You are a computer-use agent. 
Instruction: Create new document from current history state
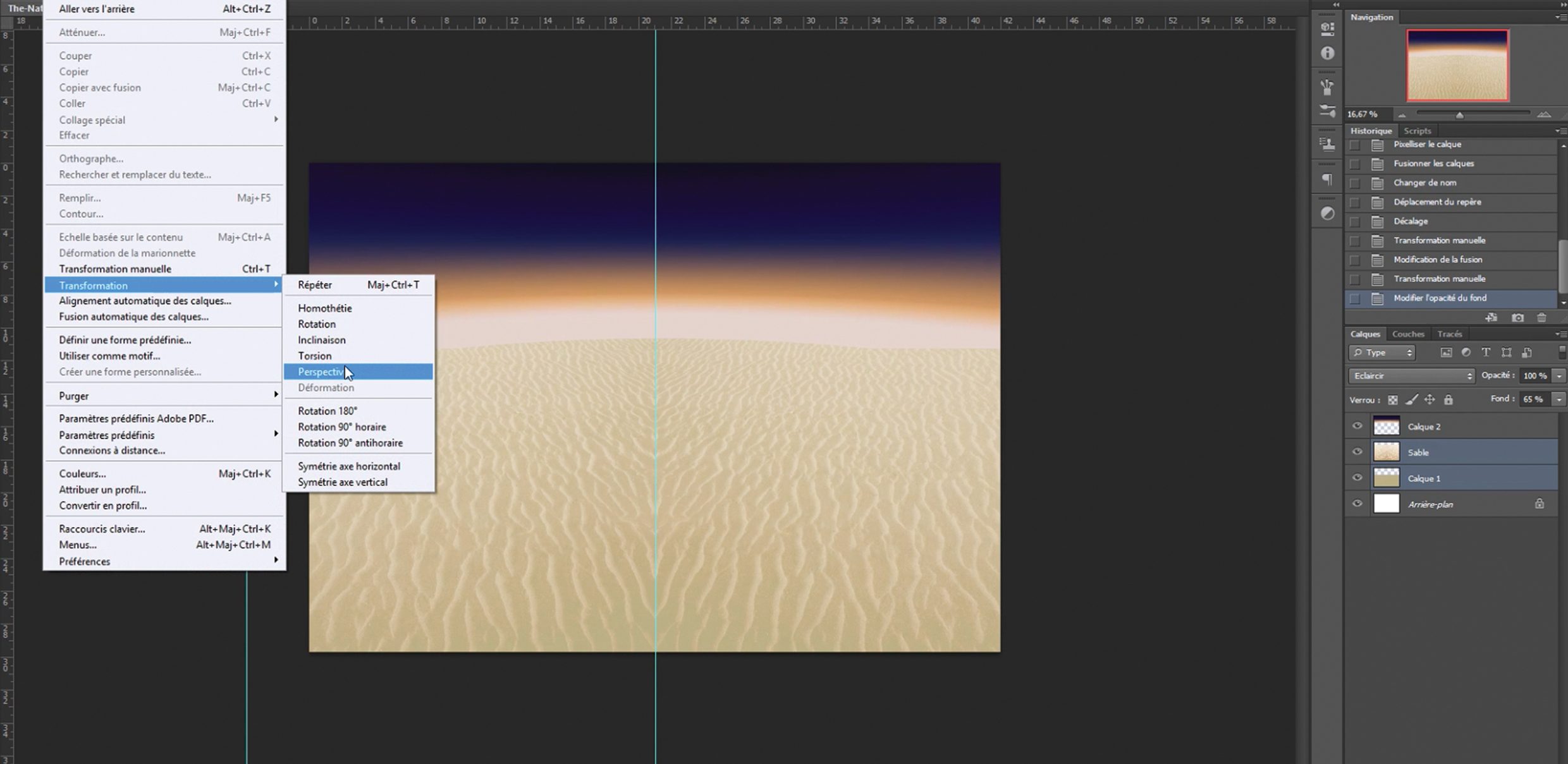tap(1491, 317)
